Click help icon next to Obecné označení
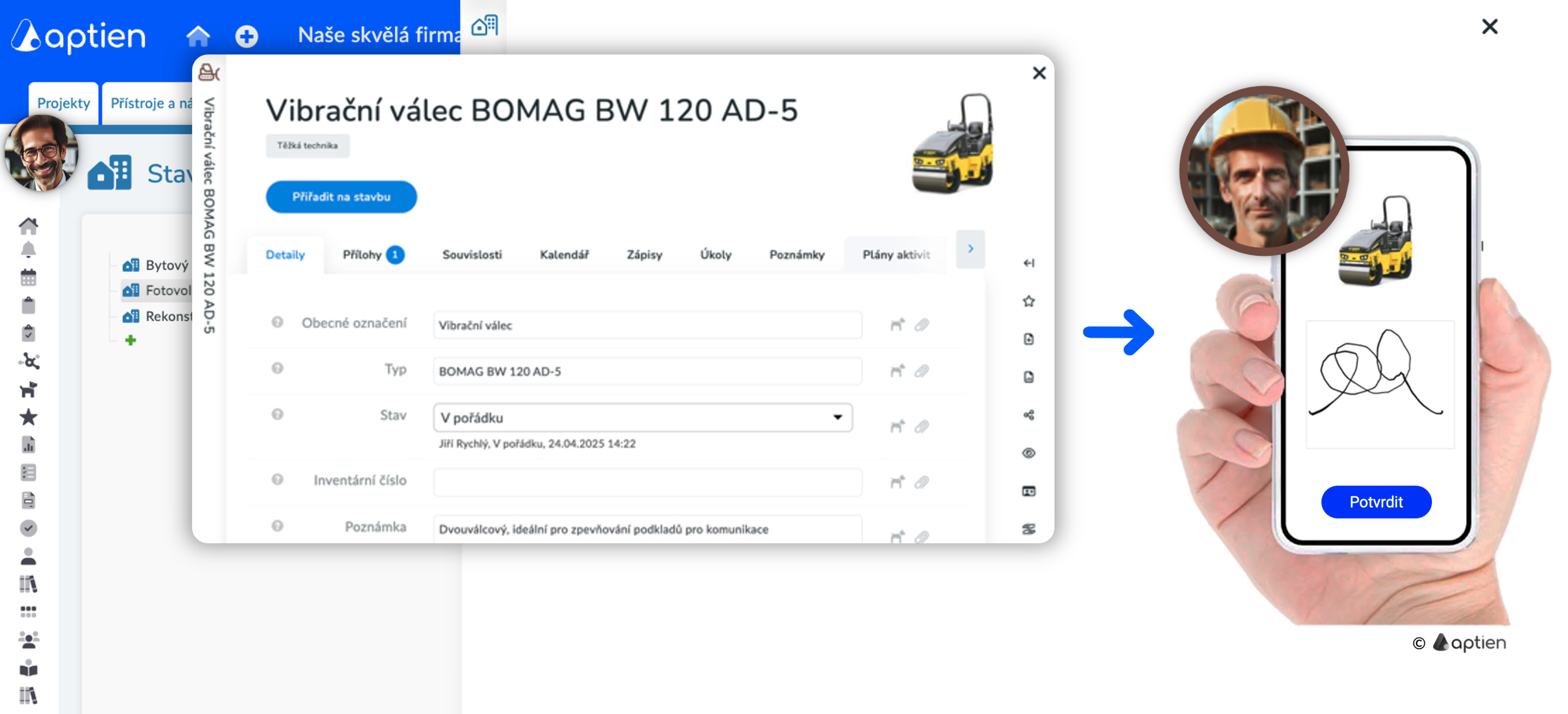This screenshot has width=1568, height=714. click(x=277, y=322)
